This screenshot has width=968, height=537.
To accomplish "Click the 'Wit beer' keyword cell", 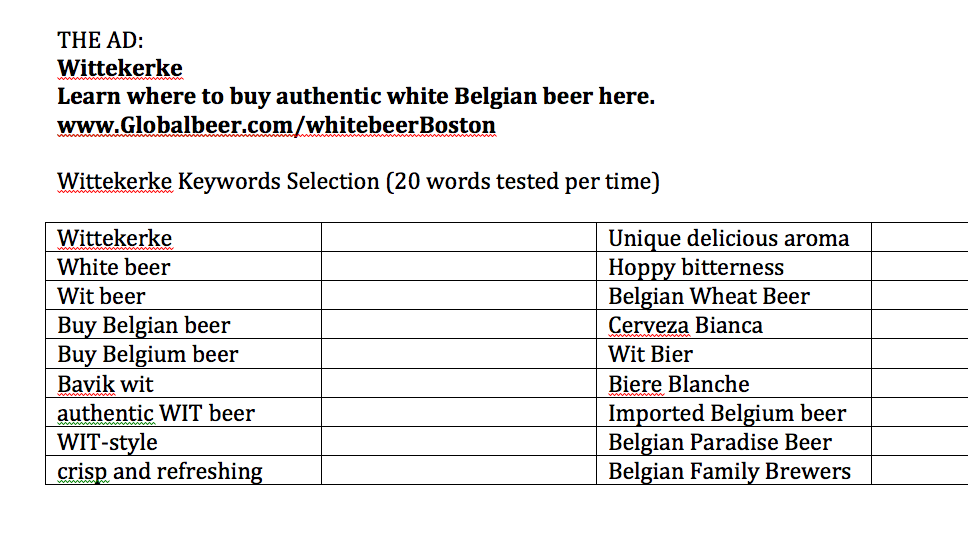I will pyautogui.click(x=183, y=296).
